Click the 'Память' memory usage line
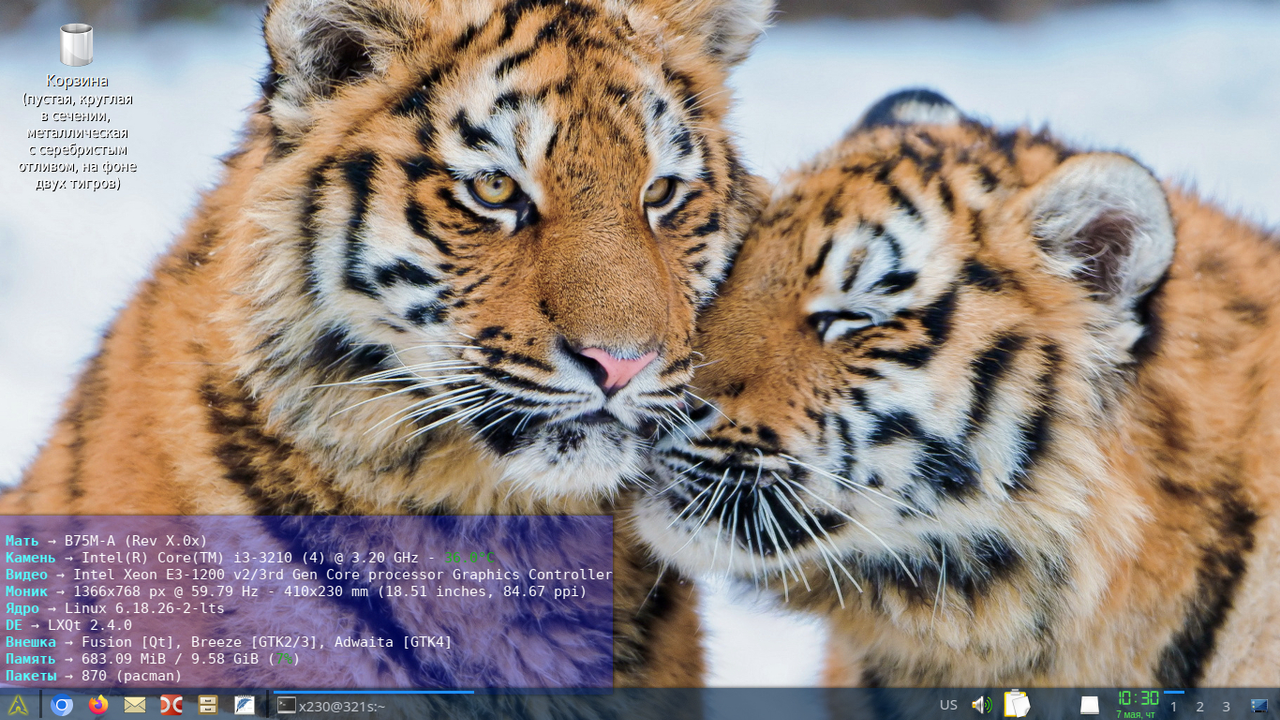Image resolution: width=1280 pixels, height=720 pixels. click(153, 660)
